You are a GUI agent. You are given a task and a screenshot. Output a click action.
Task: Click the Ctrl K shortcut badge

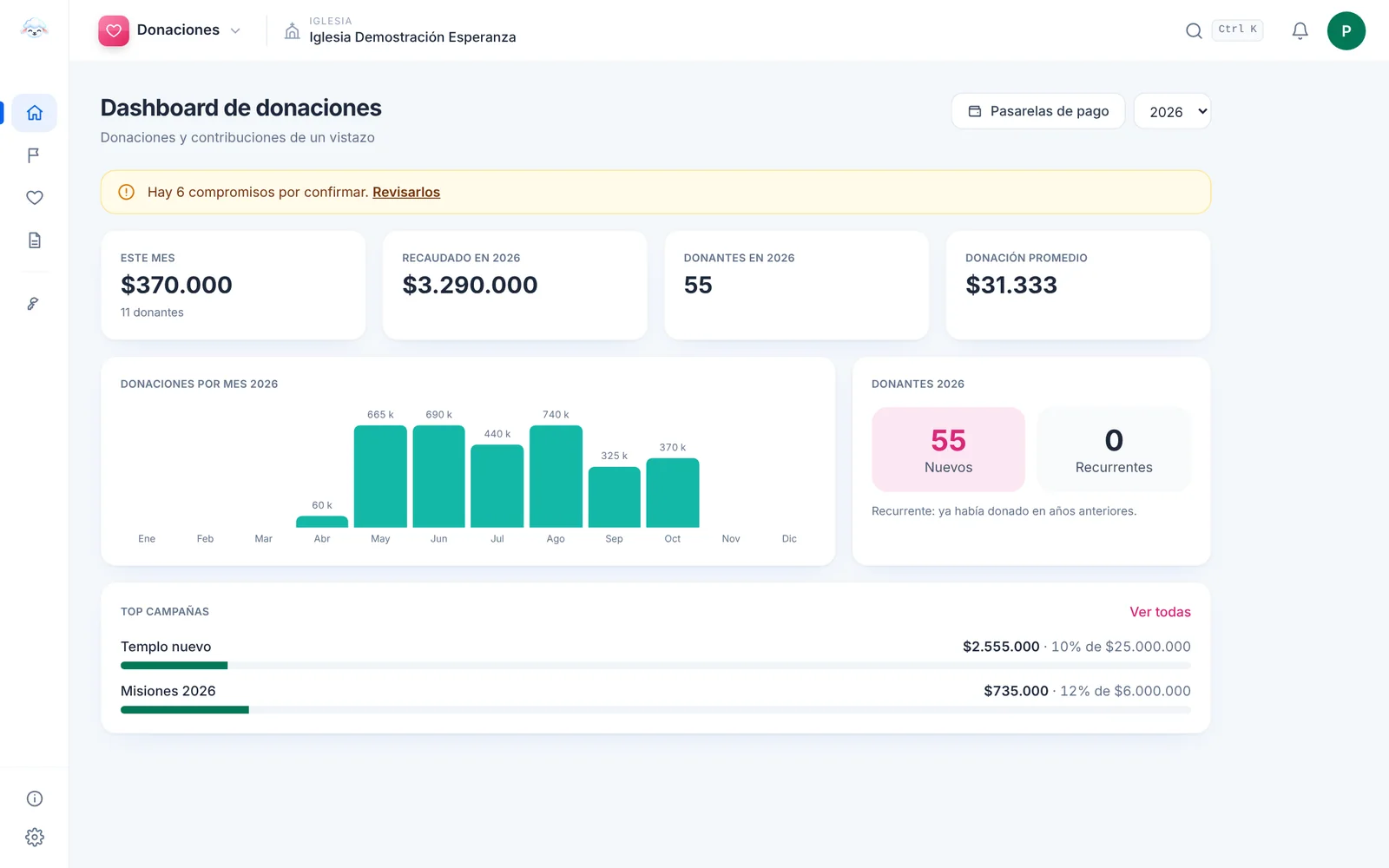click(x=1237, y=30)
